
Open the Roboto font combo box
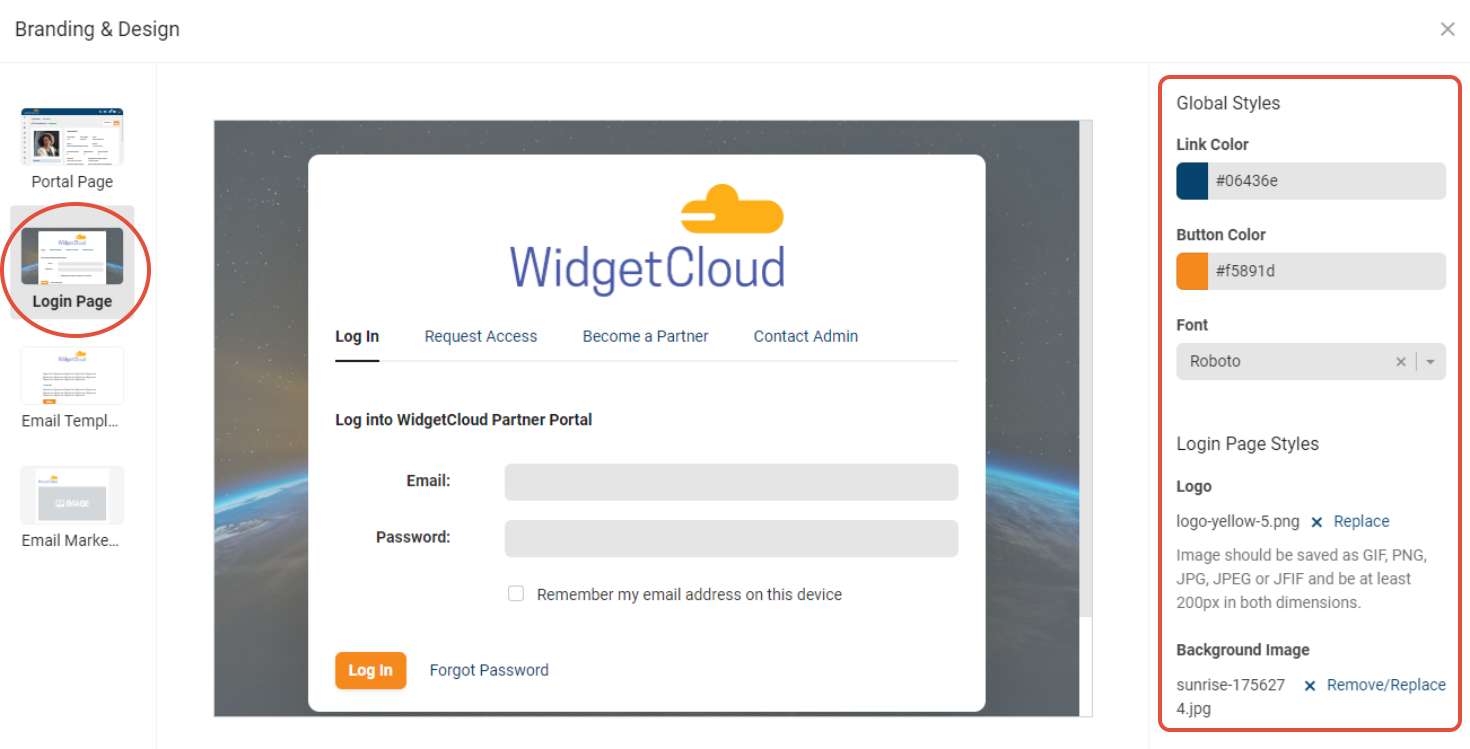click(x=1311, y=362)
